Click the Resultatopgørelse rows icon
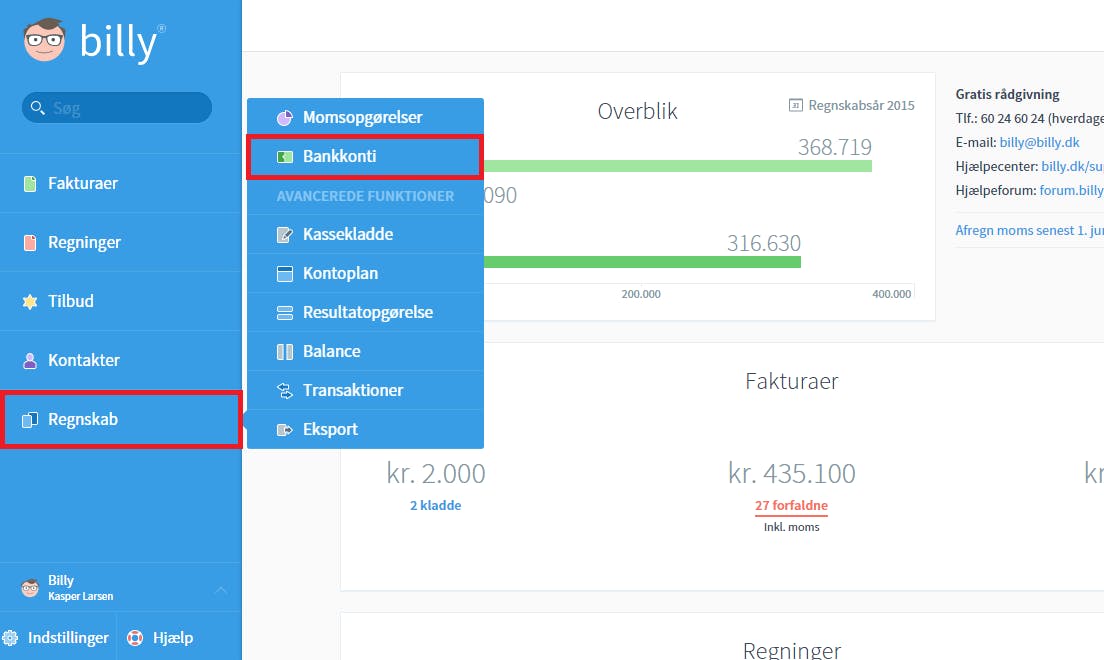1104x660 pixels. (x=284, y=313)
